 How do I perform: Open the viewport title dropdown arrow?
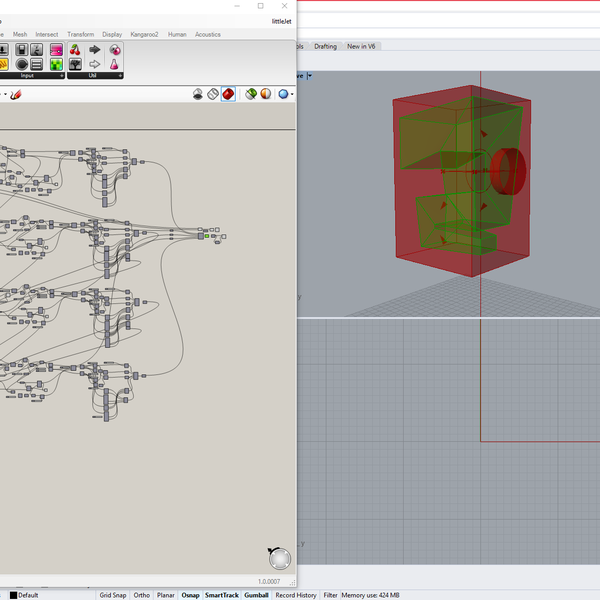tap(309, 76)
